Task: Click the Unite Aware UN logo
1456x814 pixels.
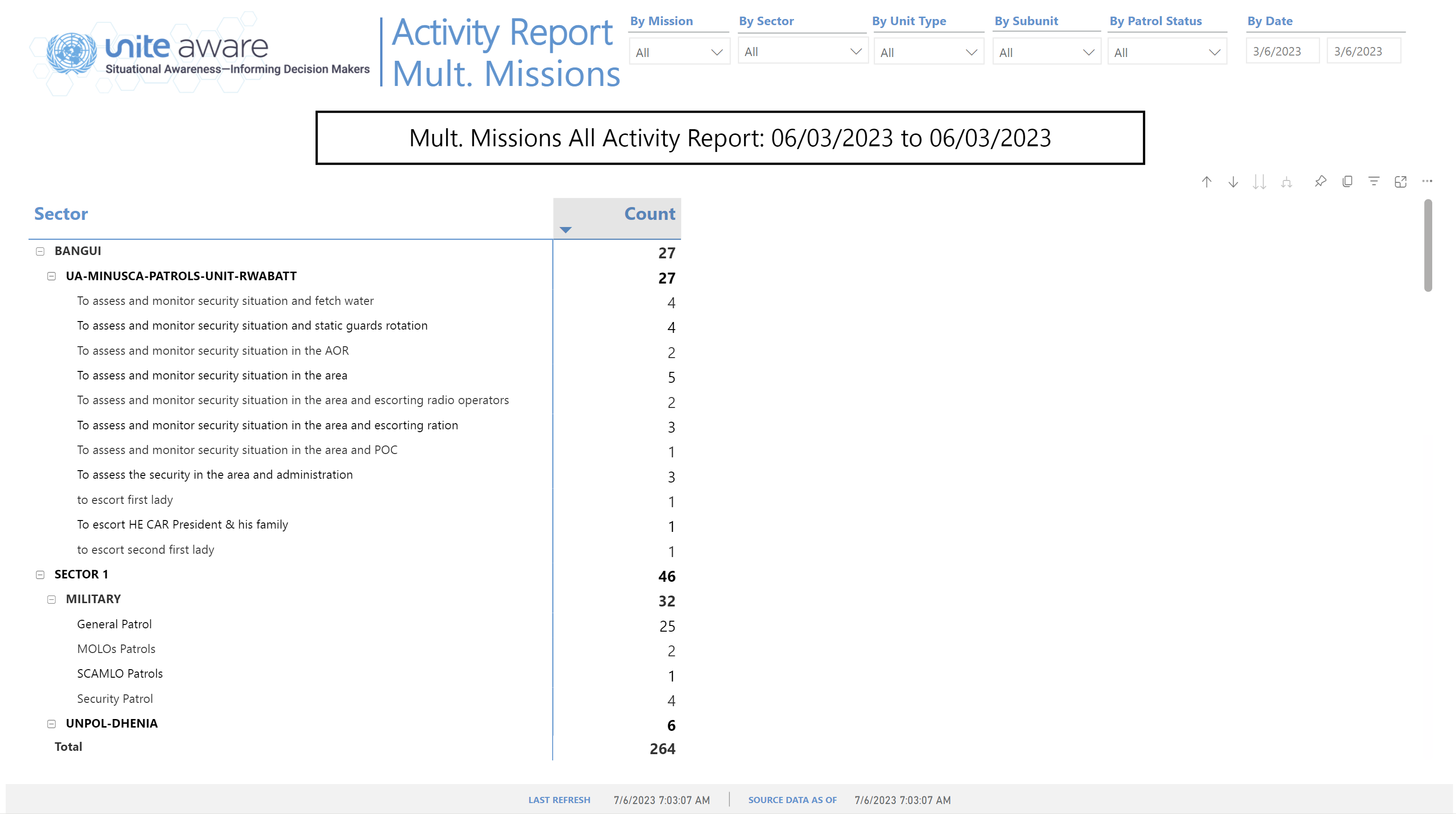Action: tap(72, 53)
